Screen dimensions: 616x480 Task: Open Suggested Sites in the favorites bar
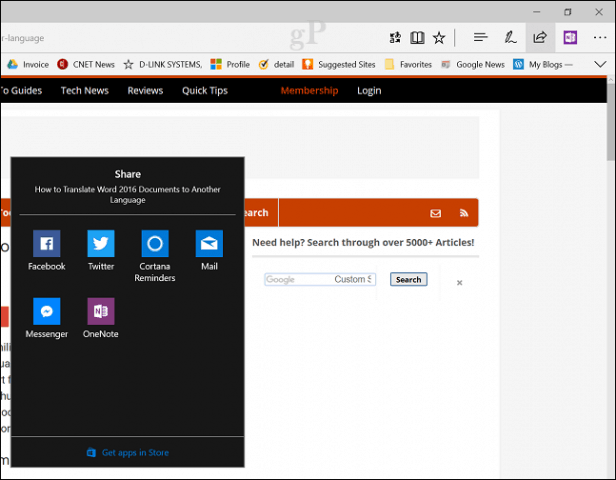(339, 64)
